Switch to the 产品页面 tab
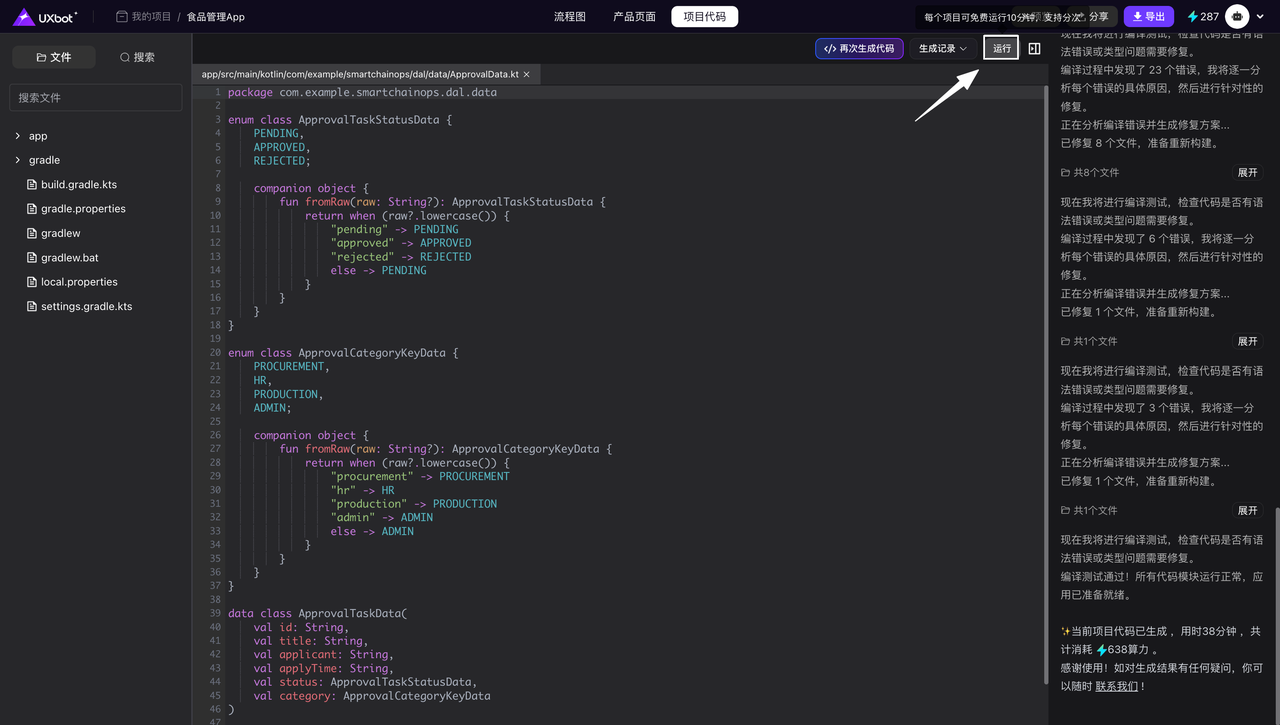1280x725 pixels. click(634, 16)
